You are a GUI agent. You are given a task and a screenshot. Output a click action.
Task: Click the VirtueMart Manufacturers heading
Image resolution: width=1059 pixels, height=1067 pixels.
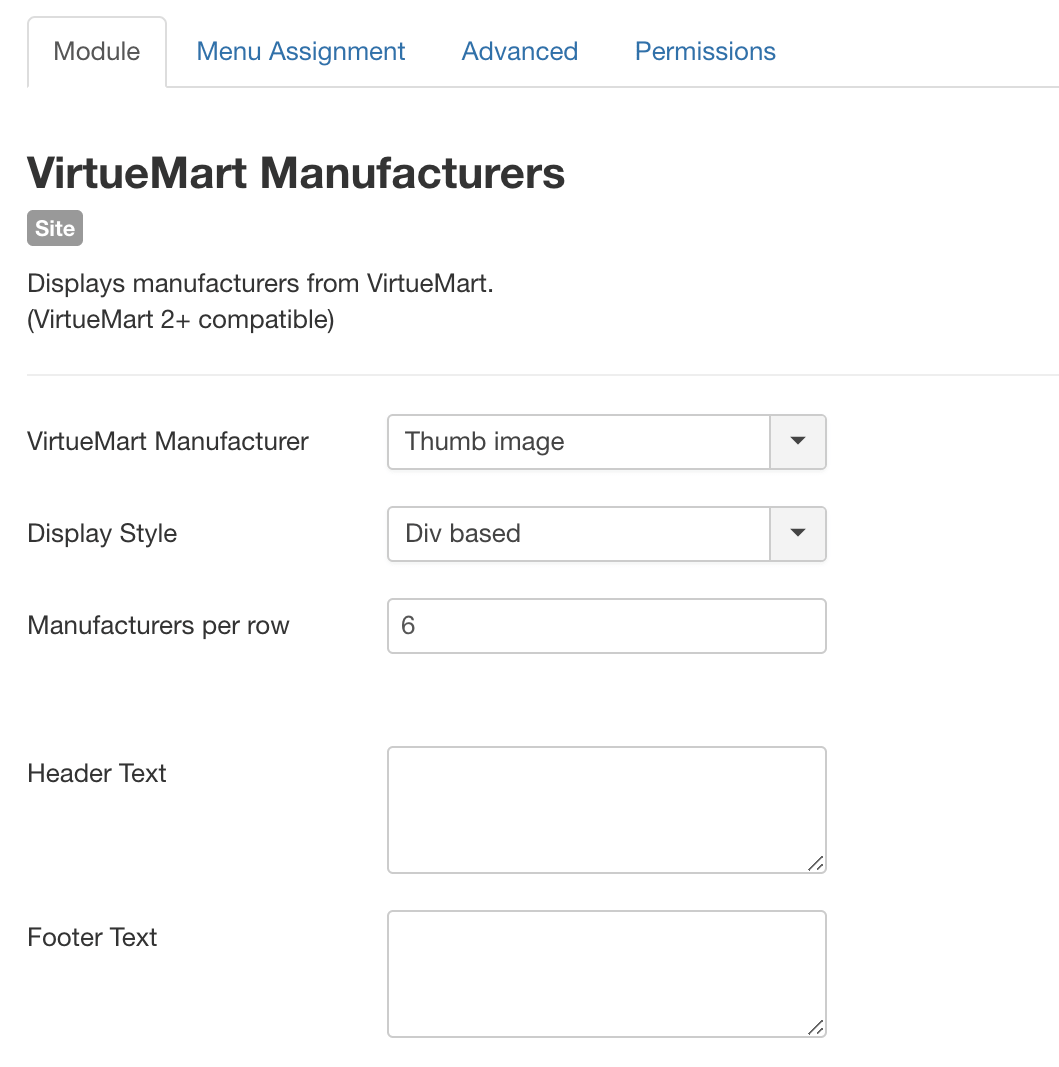296,173
